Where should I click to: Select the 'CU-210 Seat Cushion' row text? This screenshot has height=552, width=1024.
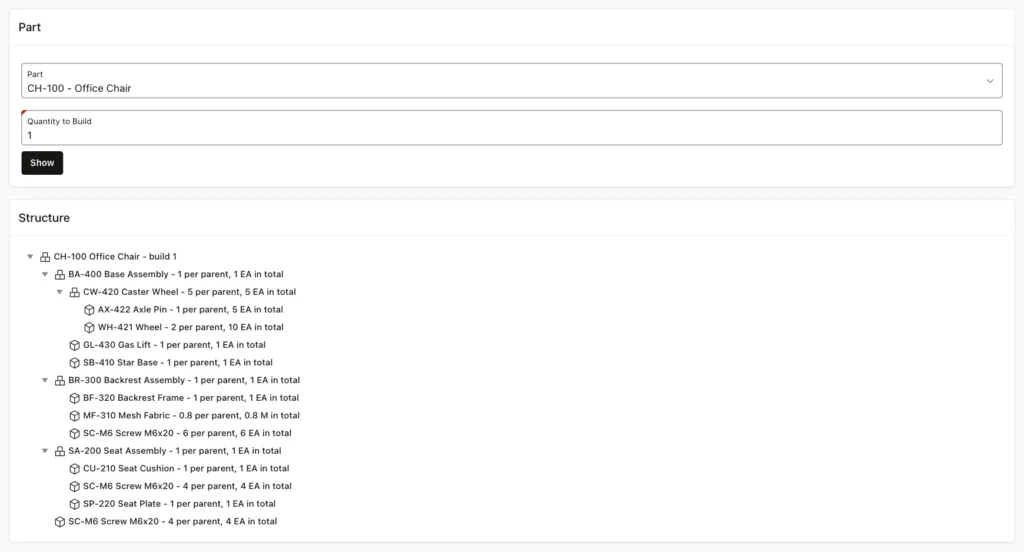(186, 468)
